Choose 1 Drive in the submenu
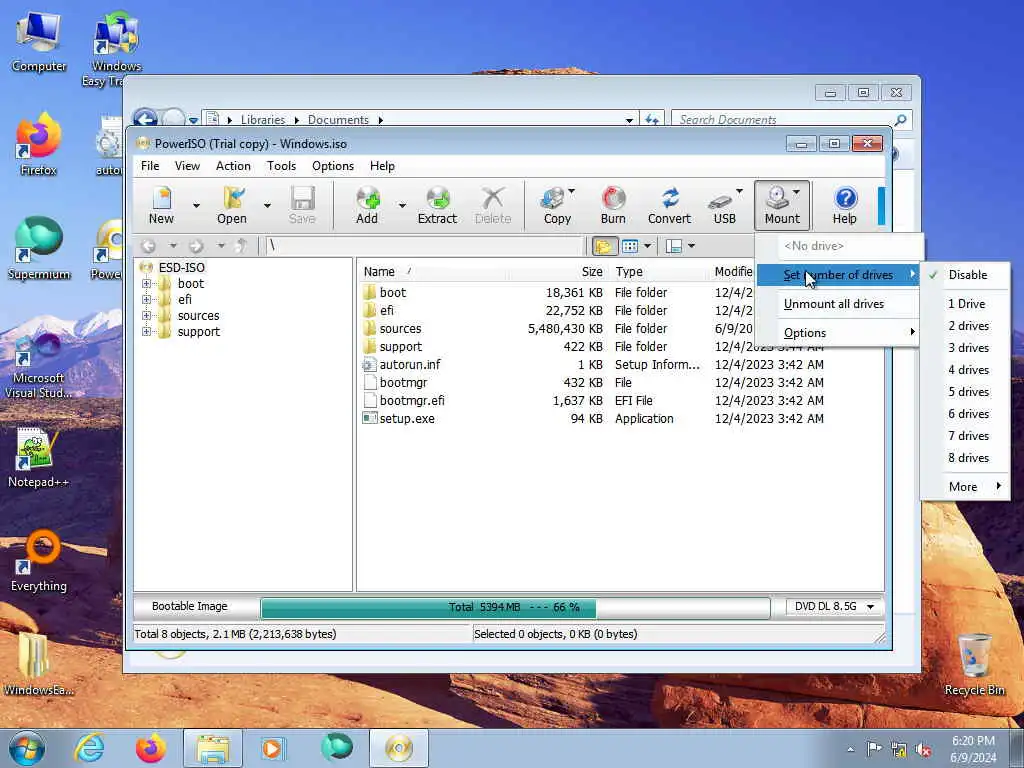Screen dimensions: 1024x768 965,304
